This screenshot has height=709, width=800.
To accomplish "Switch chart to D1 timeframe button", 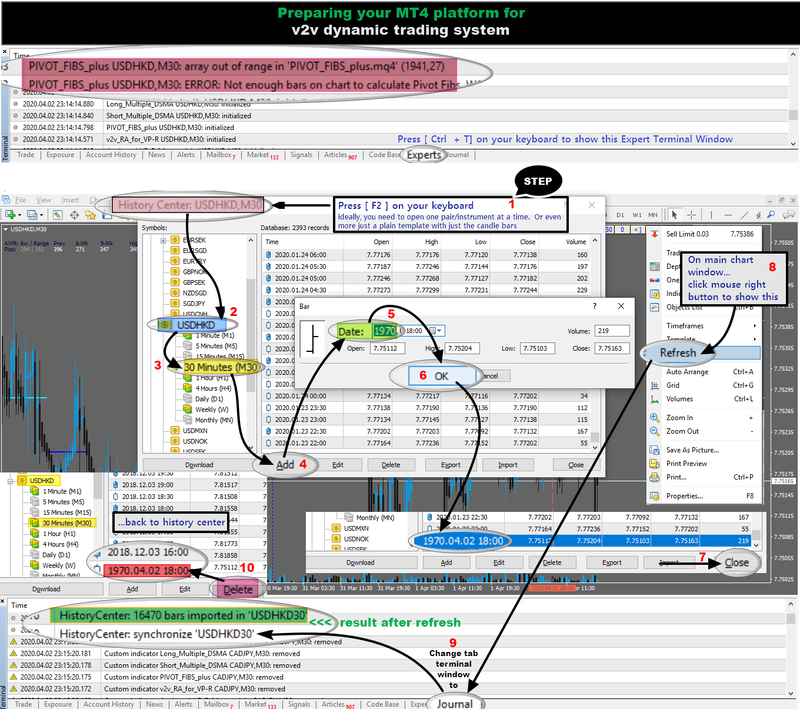I will 620,215.
